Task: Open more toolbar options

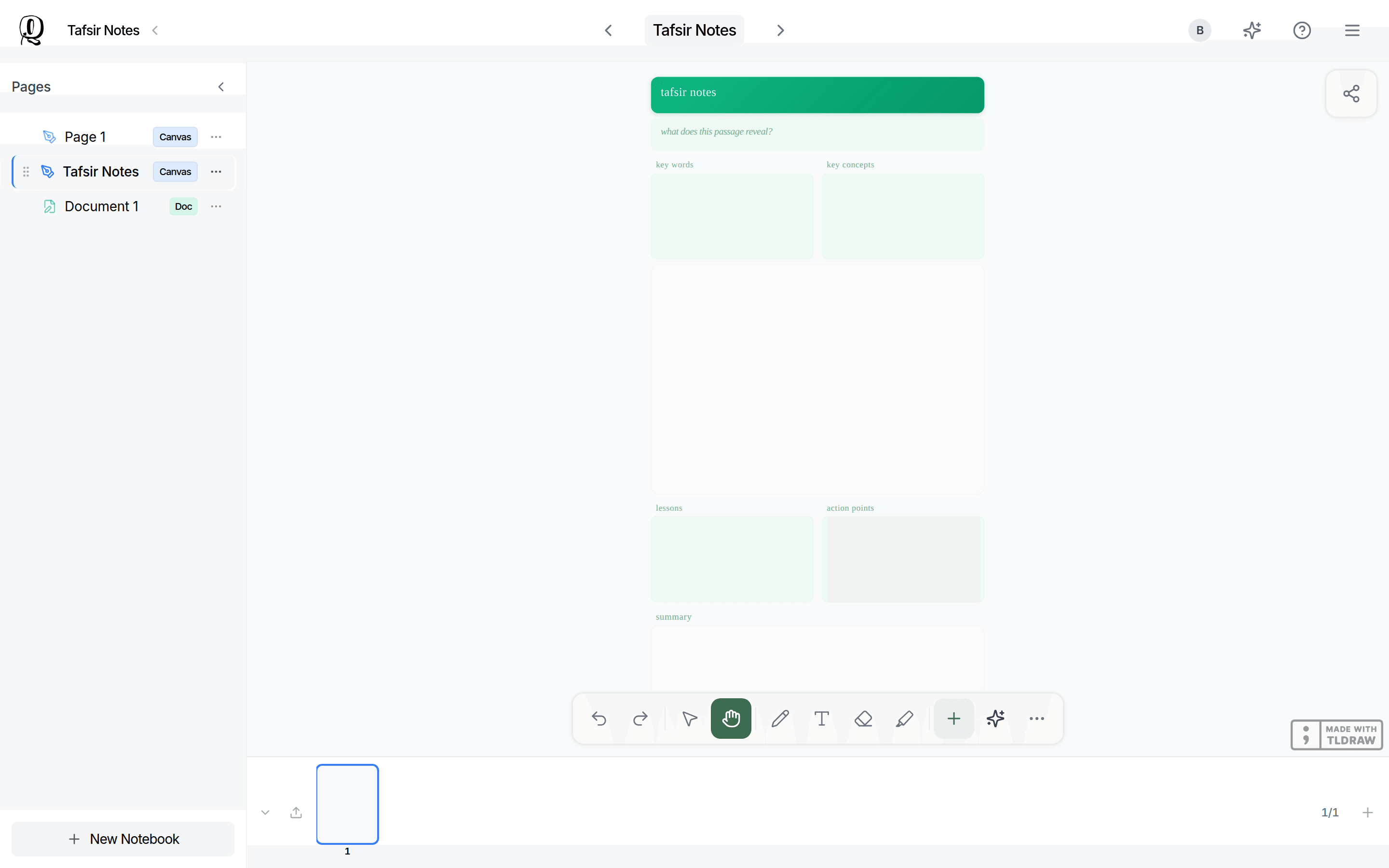Action: [x=1036, y=718]
